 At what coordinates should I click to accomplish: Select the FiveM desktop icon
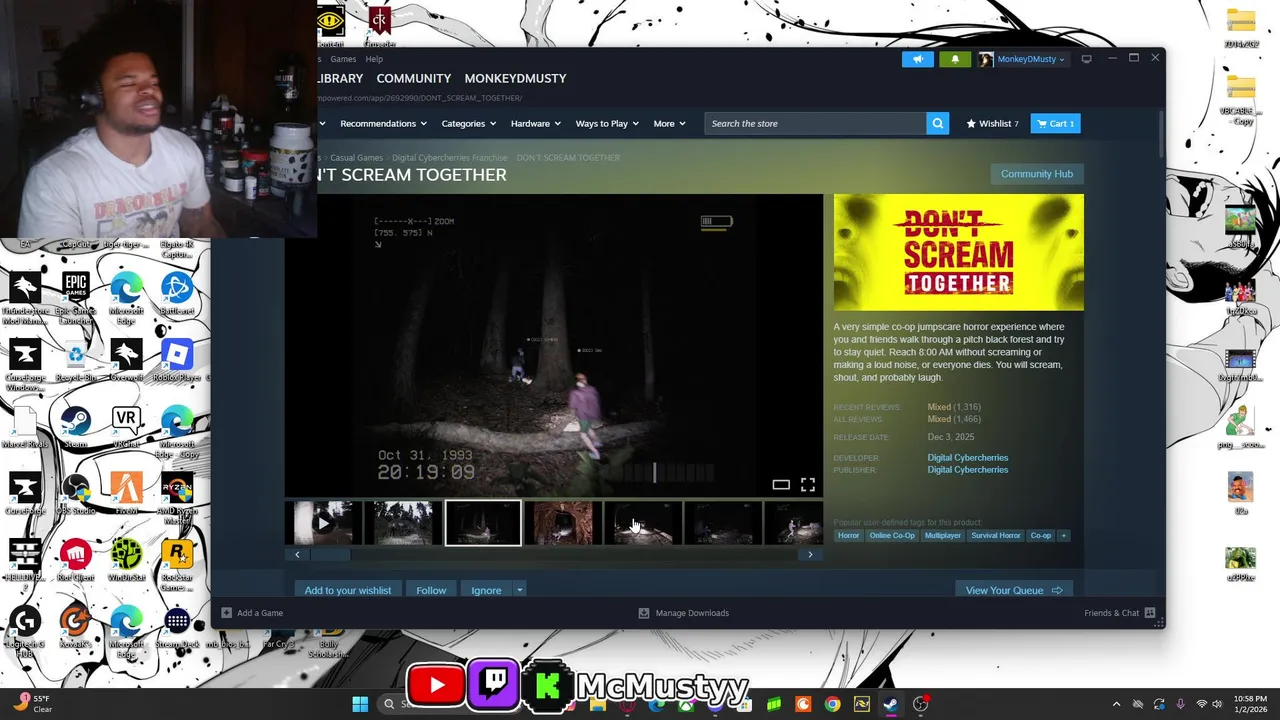click(x=126, y=494)
